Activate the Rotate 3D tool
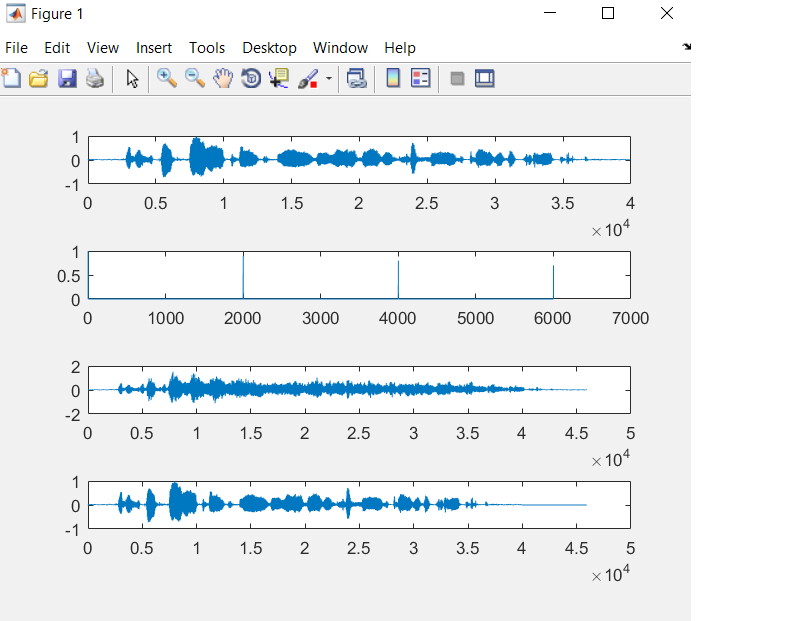The height and width of the screenshot is (621, 799). [251, 78]
